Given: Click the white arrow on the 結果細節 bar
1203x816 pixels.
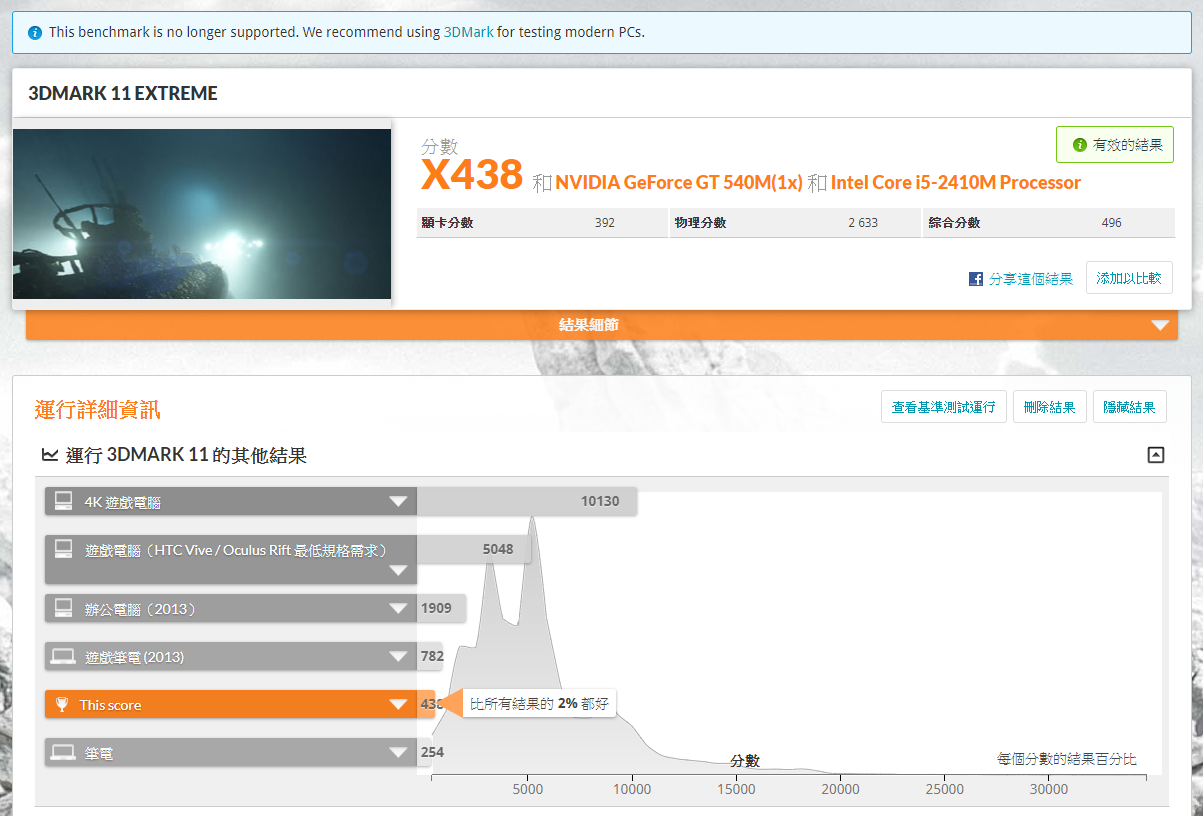Looking at the screenshot, I should coord(1160,325).
